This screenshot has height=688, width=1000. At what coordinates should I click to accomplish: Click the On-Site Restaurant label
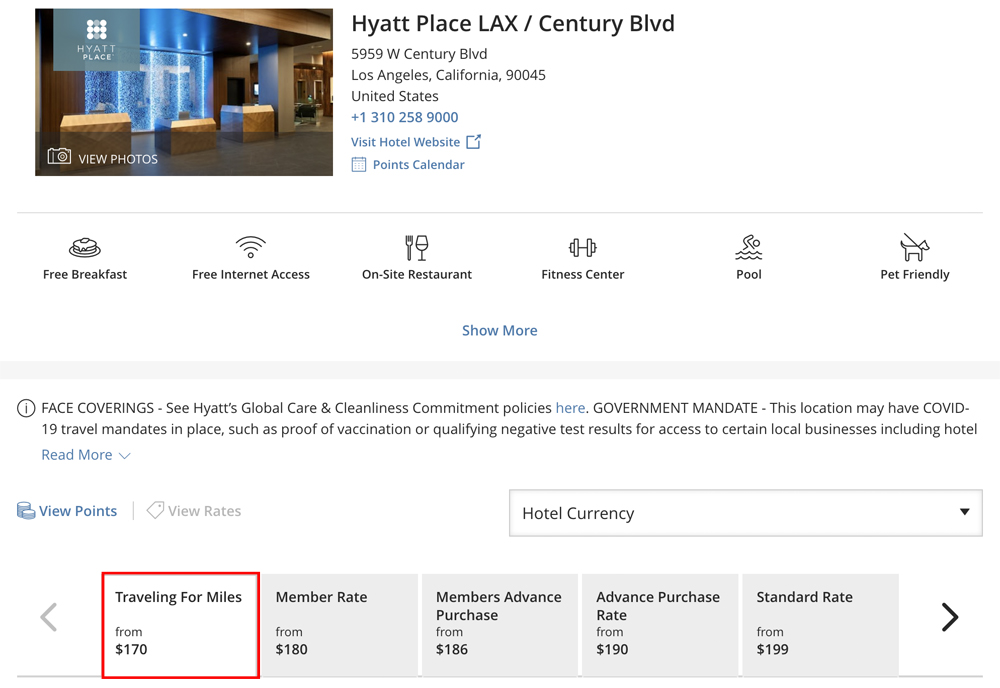tap(416, 274)
